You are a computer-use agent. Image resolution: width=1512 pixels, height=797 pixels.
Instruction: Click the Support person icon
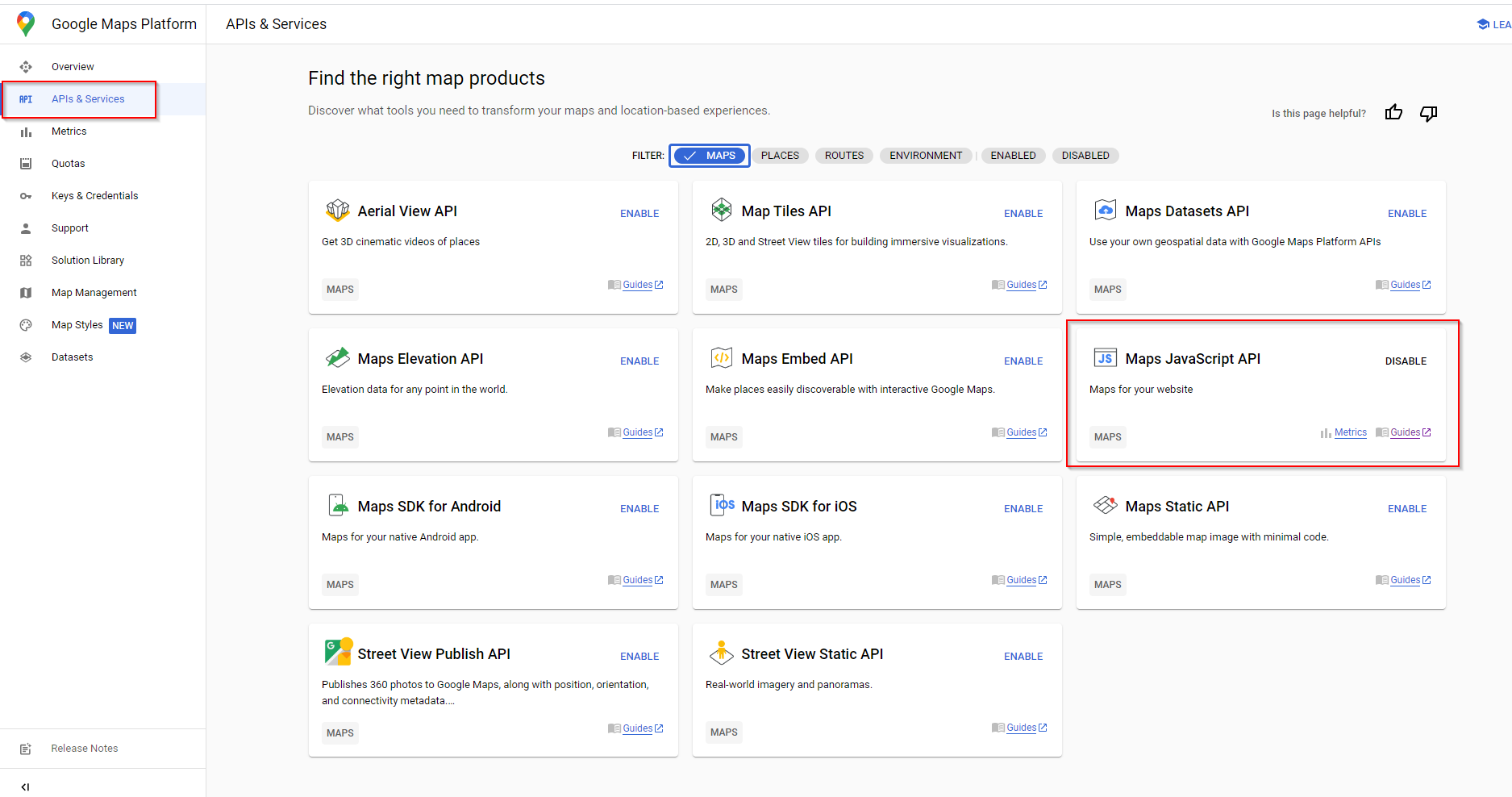(x=26, y=228)
